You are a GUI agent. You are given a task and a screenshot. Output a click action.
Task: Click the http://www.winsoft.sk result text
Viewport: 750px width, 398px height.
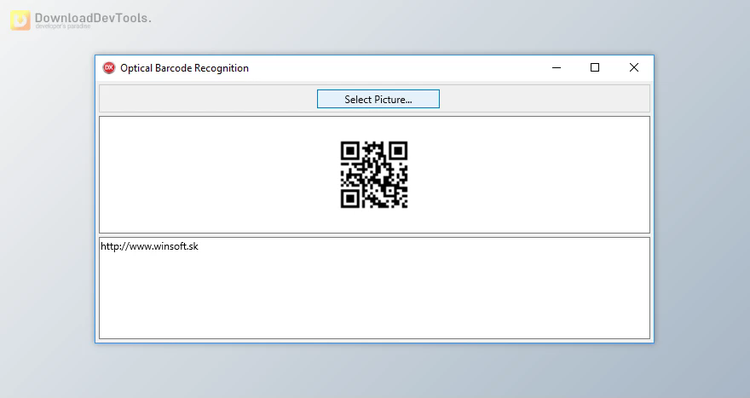point(149,246)
